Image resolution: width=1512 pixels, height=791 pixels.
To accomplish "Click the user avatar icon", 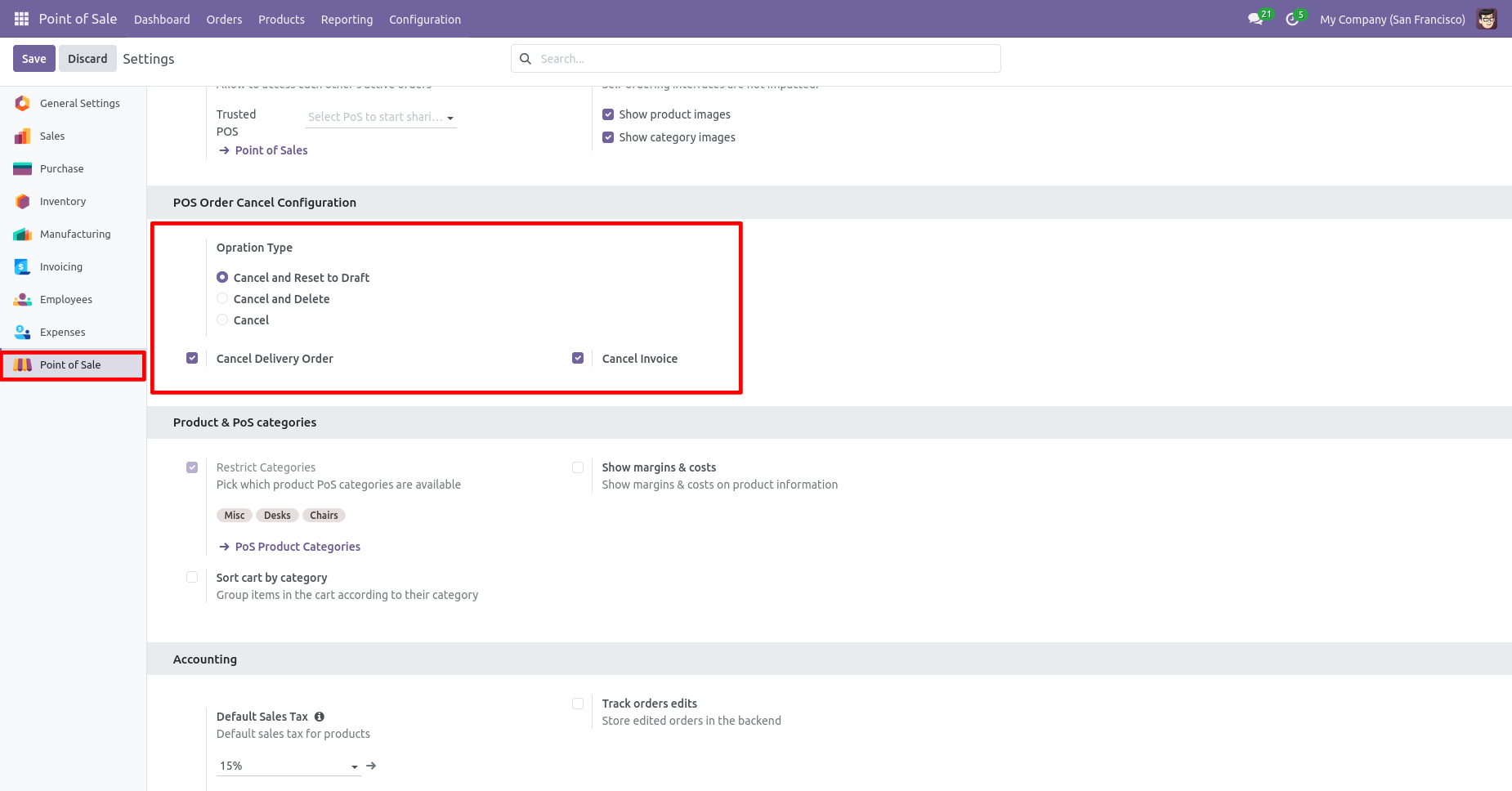I will click(1487, 19).
